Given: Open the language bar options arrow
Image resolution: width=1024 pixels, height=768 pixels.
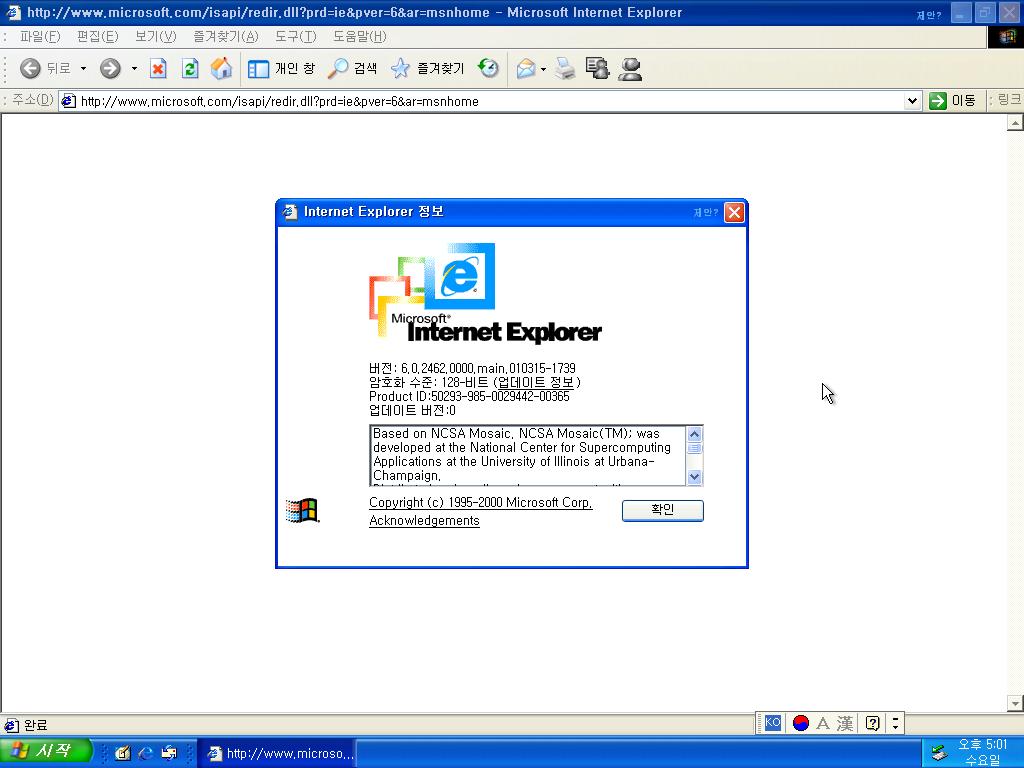Looking at the screenshot, I should (x=895, y=723).
